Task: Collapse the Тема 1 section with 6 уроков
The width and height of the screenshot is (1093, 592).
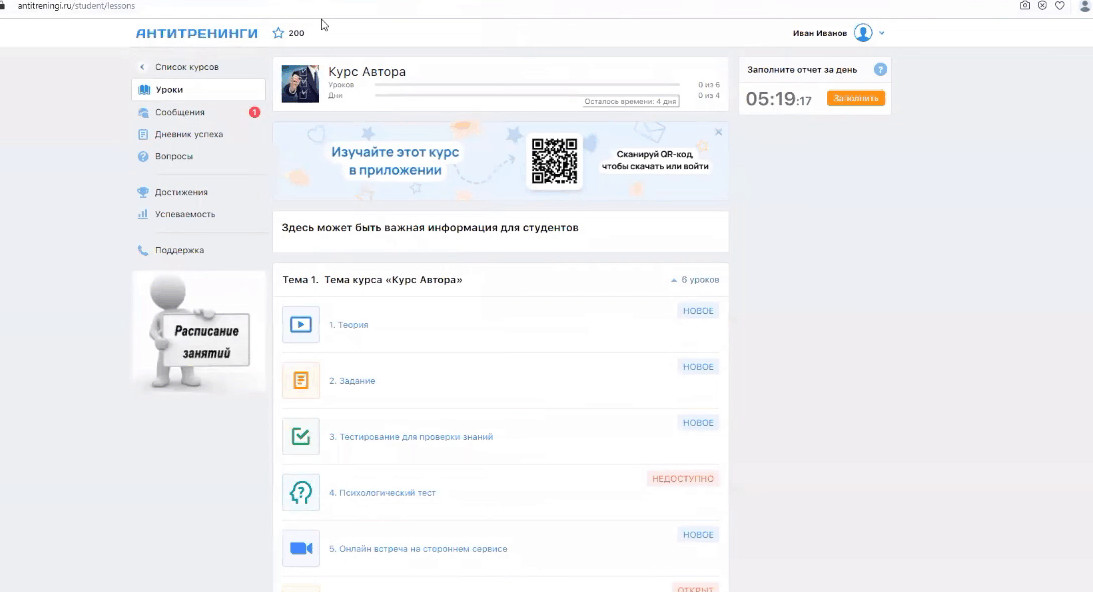Action: (x=695, y=280)
